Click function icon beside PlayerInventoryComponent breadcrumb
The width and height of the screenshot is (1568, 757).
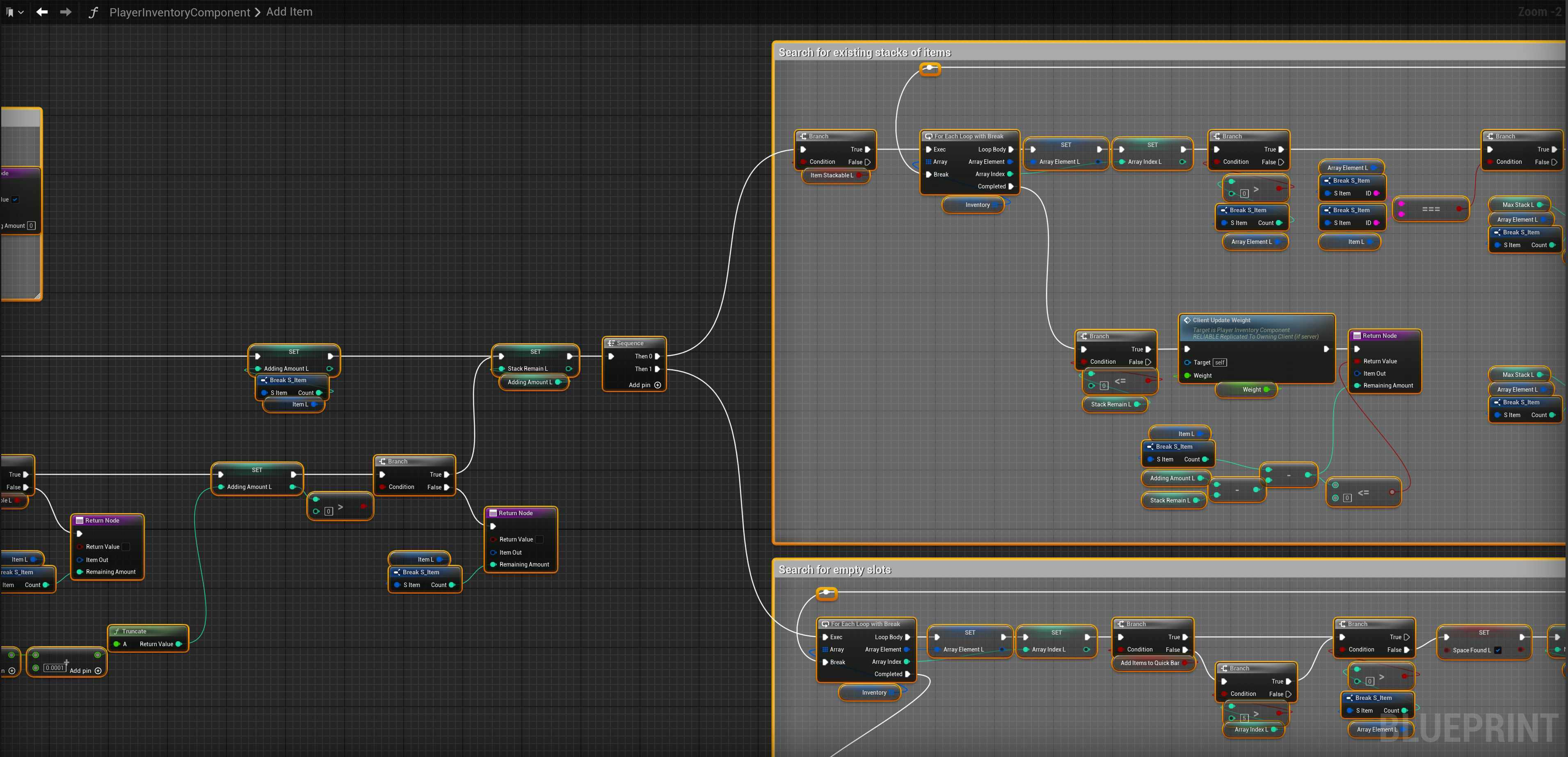93,12
